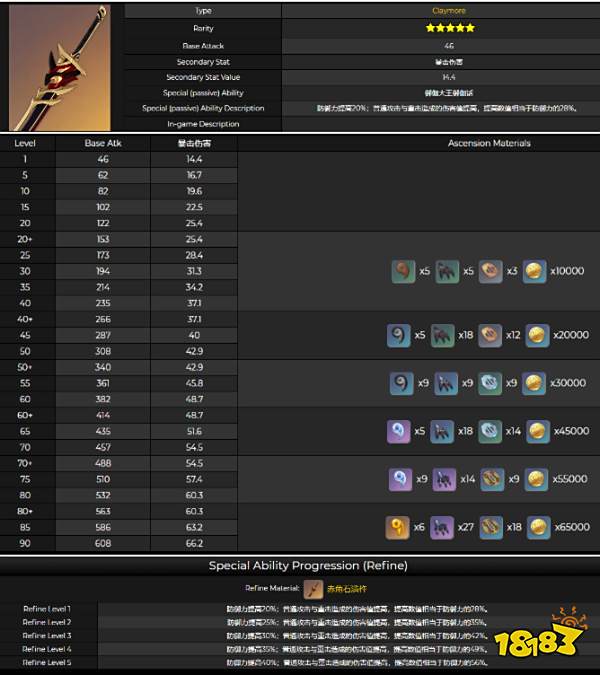Click the Mora coin icon beside x65000
The height and width of the screenshot is (675, 600).
(539, 527)
